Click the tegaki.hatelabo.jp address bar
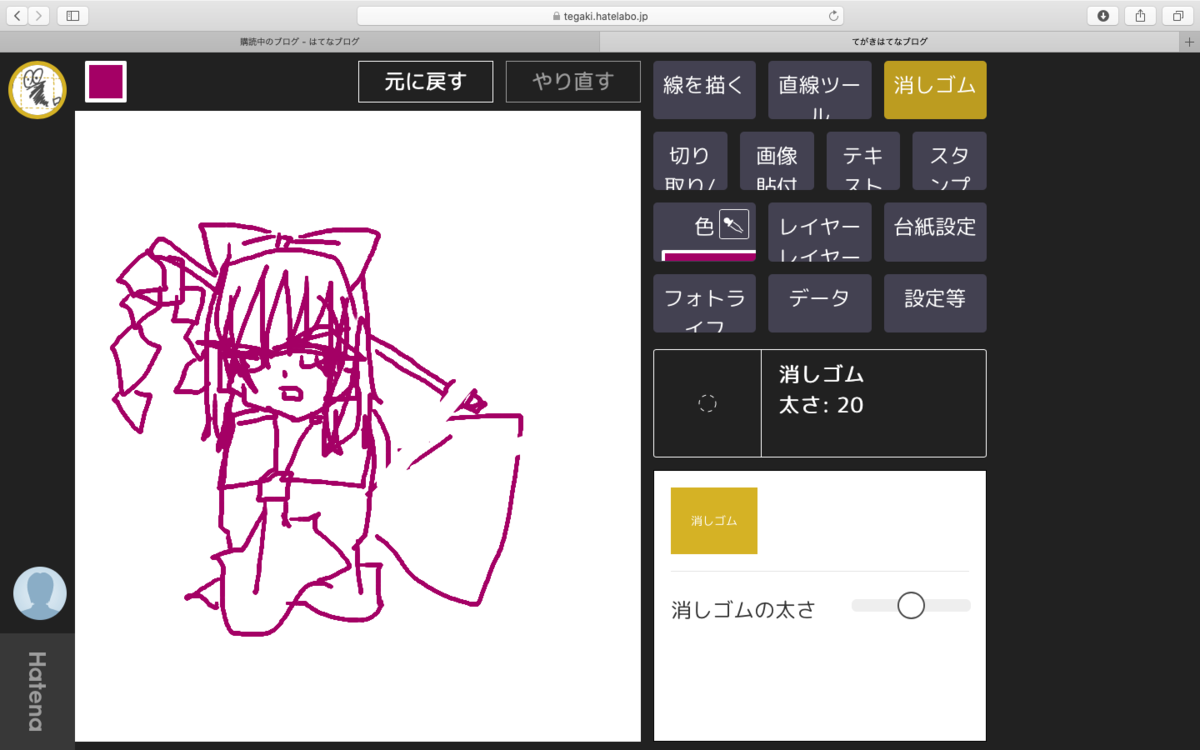Screen dimensions: 1200x750 600,16
